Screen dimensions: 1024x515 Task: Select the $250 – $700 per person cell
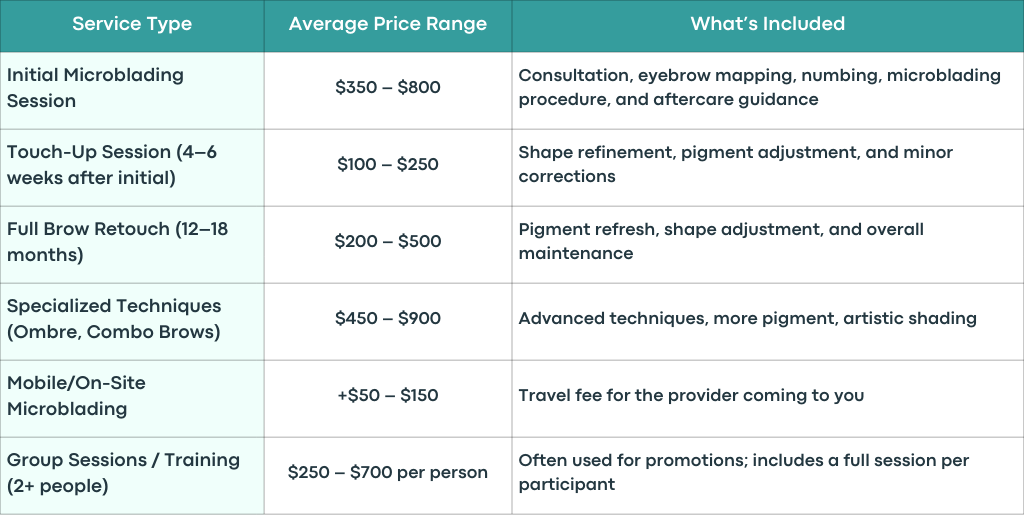point(388,476)
